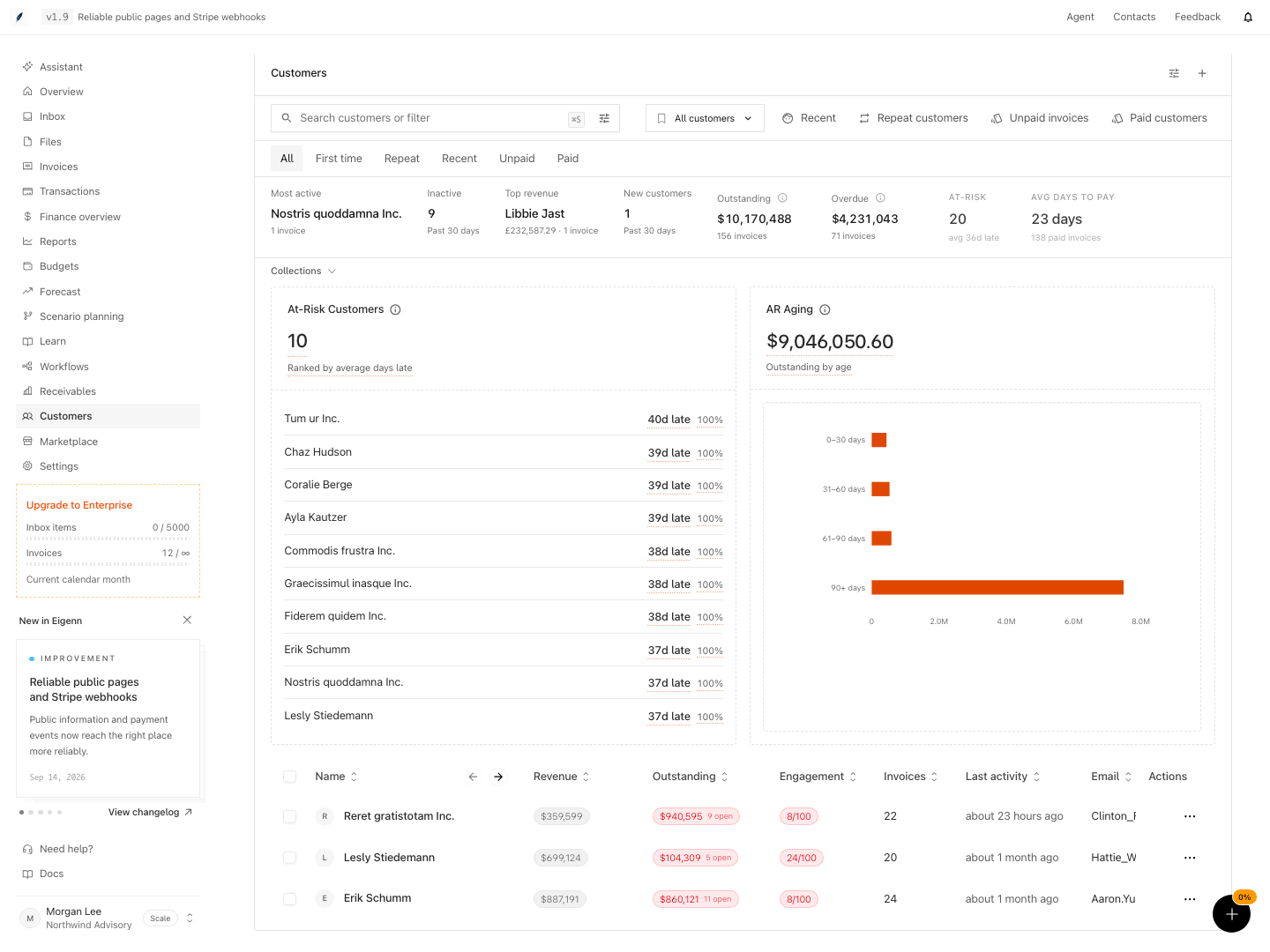Open Receivables in the sidebar
This screenshot has width=1270, height=952.
click(x=108, y=391)
